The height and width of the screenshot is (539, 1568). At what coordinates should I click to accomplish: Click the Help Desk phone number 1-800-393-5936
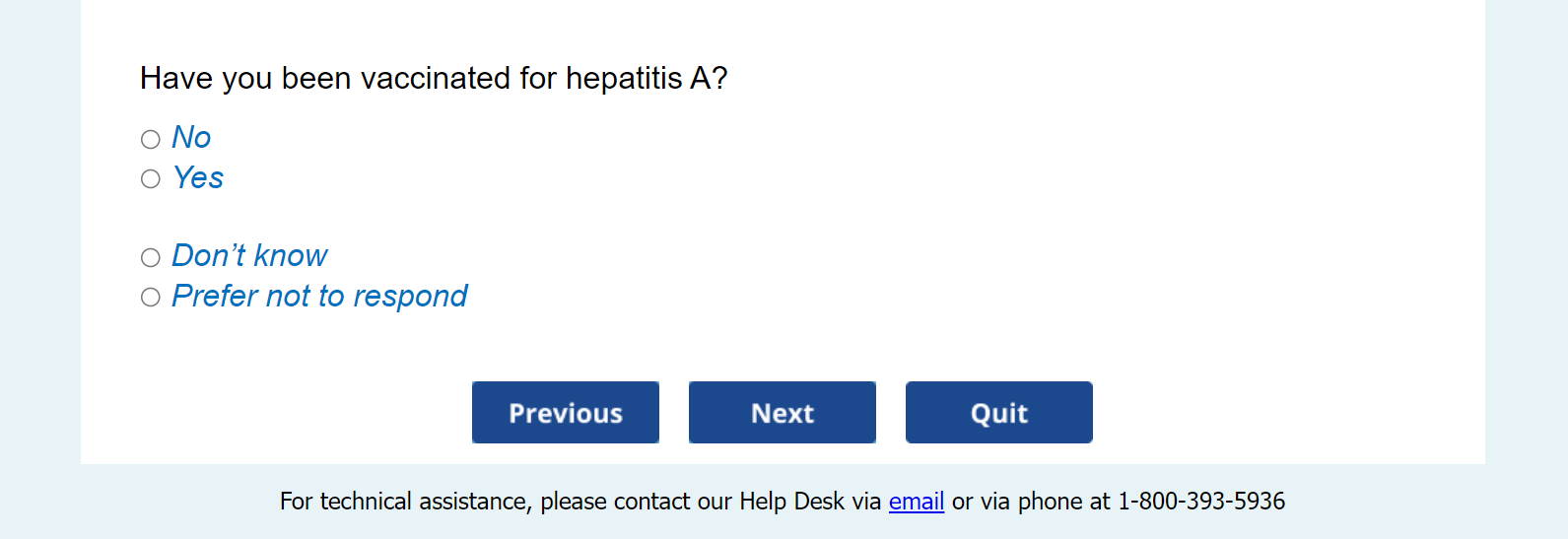(x=1200, y=502)
